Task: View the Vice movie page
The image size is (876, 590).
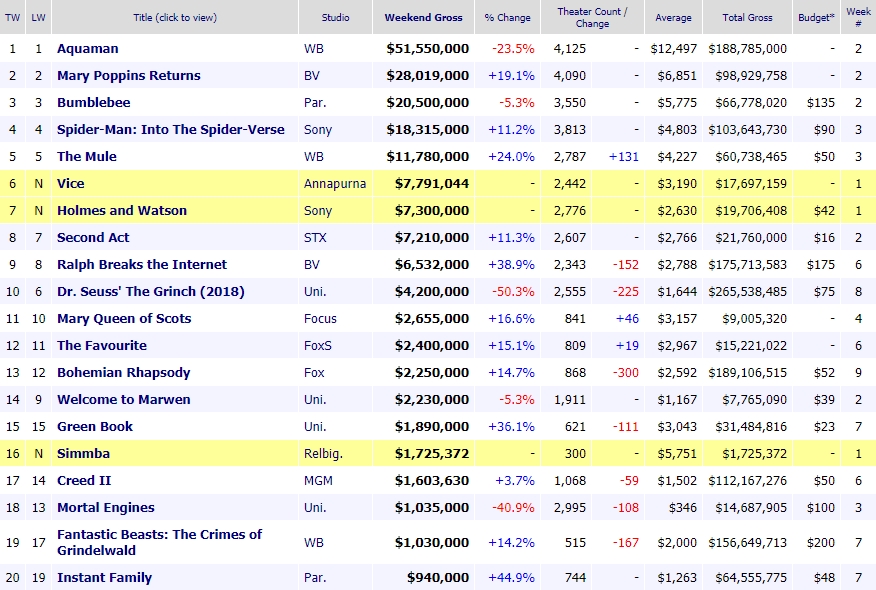Action: tap(70, 184)
